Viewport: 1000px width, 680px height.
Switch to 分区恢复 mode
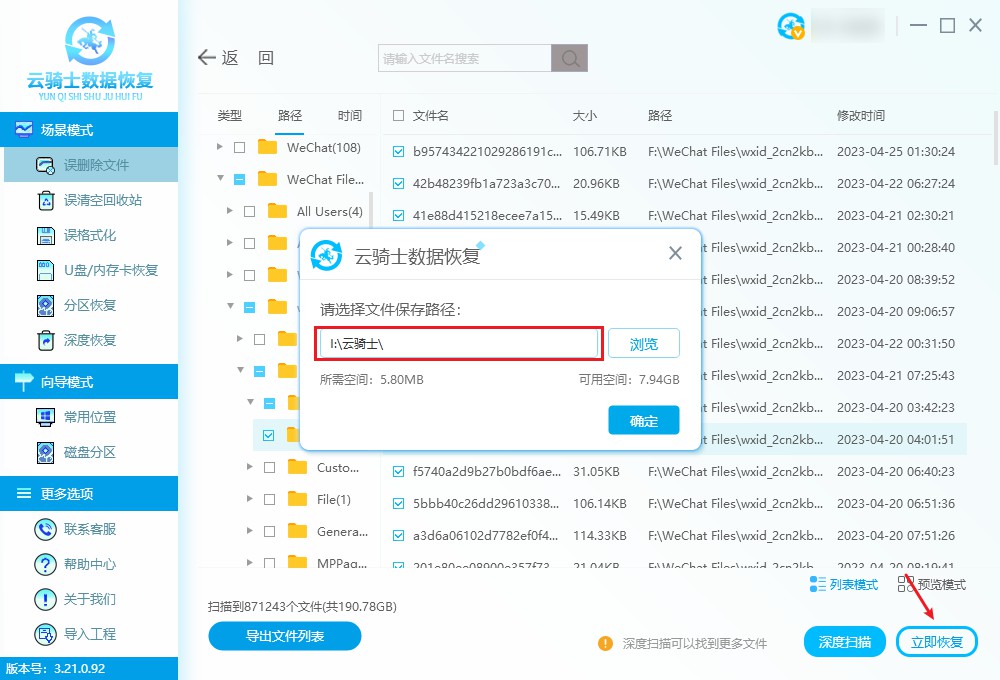(x=90, y=305)
